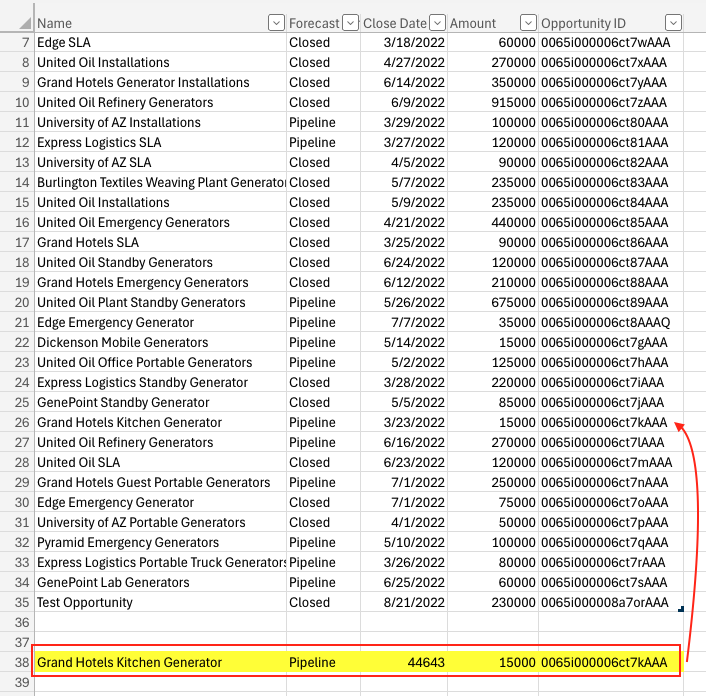Click amount 675000
706x696 pixels.
(493, 303)
